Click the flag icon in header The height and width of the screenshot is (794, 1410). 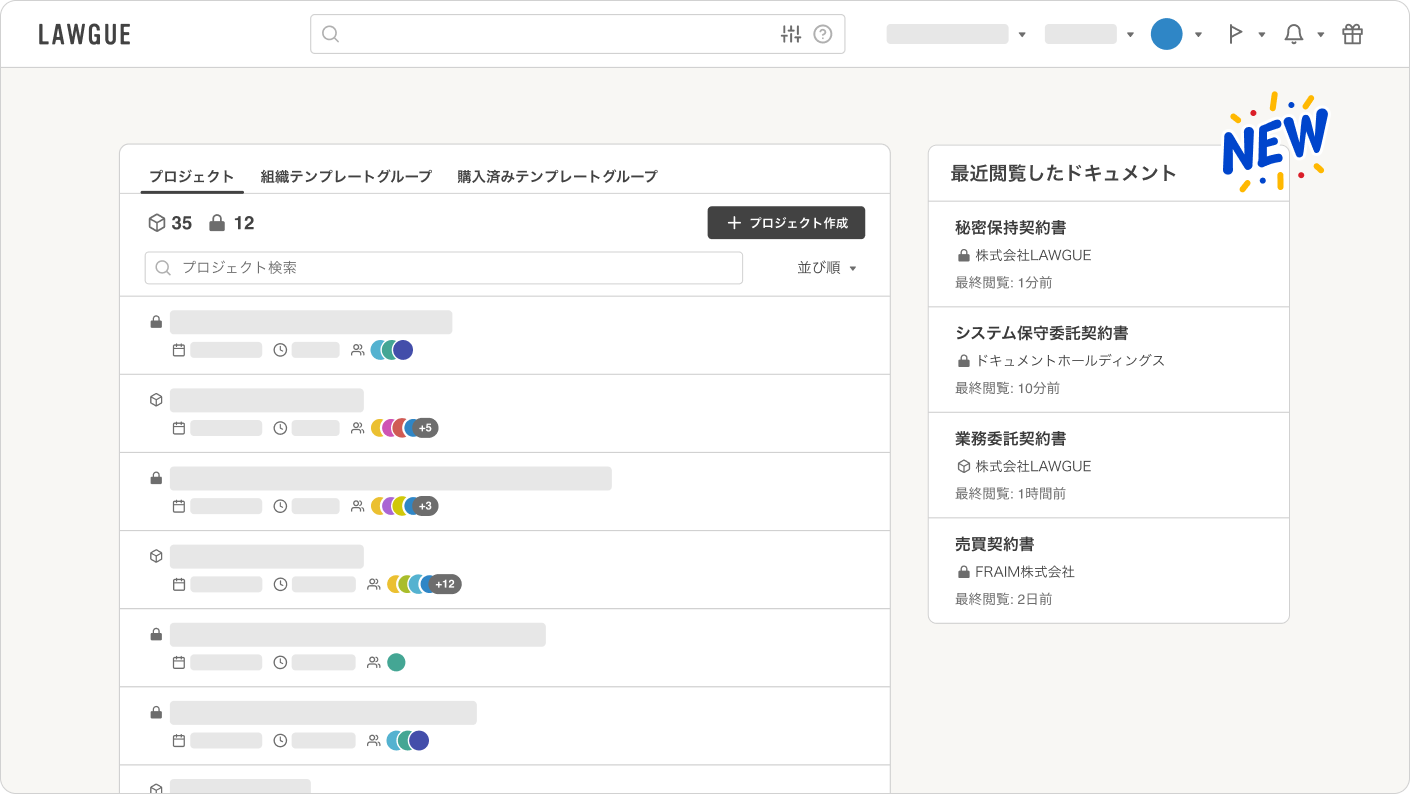[x=1235, y=34]
